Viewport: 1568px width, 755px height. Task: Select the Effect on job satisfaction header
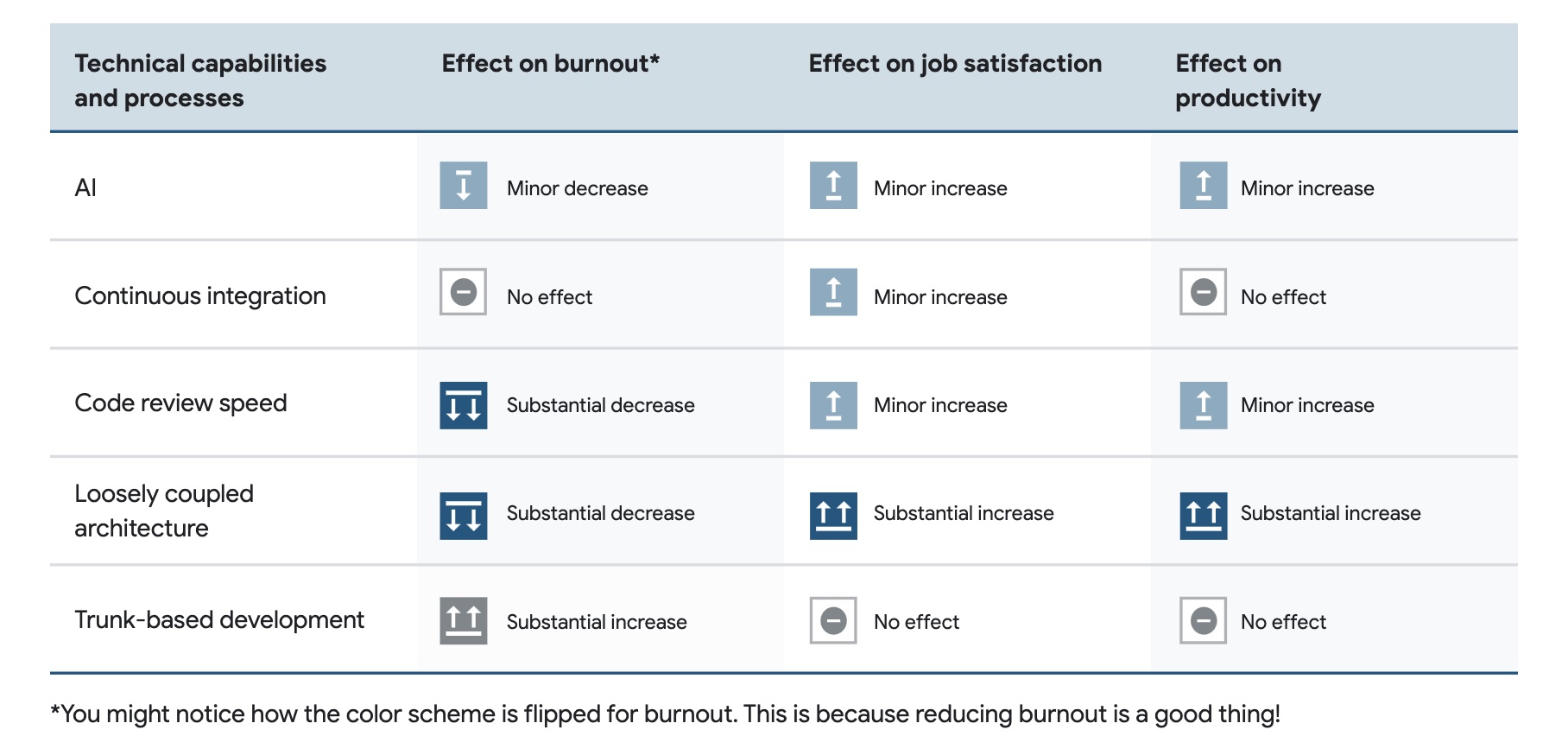click(x=955, y=64)
